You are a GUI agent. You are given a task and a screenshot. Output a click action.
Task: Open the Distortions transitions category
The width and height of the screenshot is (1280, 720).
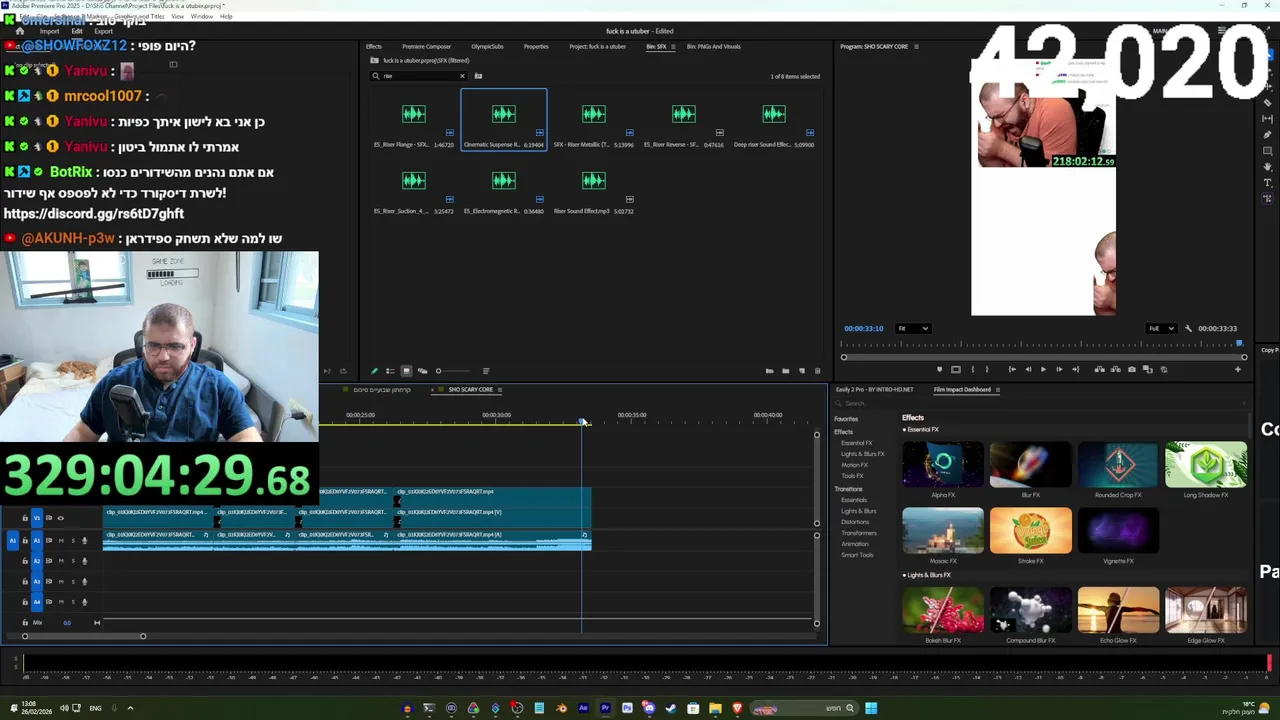coord(855,522)
